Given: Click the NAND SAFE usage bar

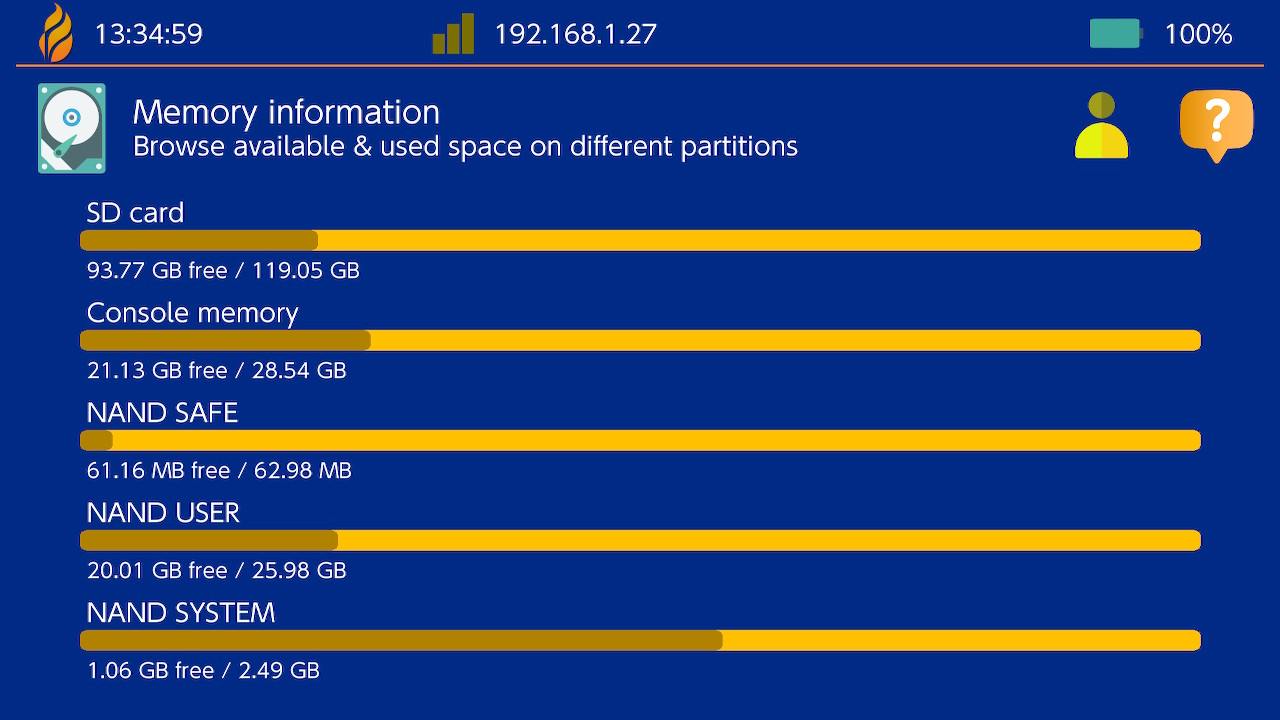Looking at the screenshot, I should click(640, 441).
